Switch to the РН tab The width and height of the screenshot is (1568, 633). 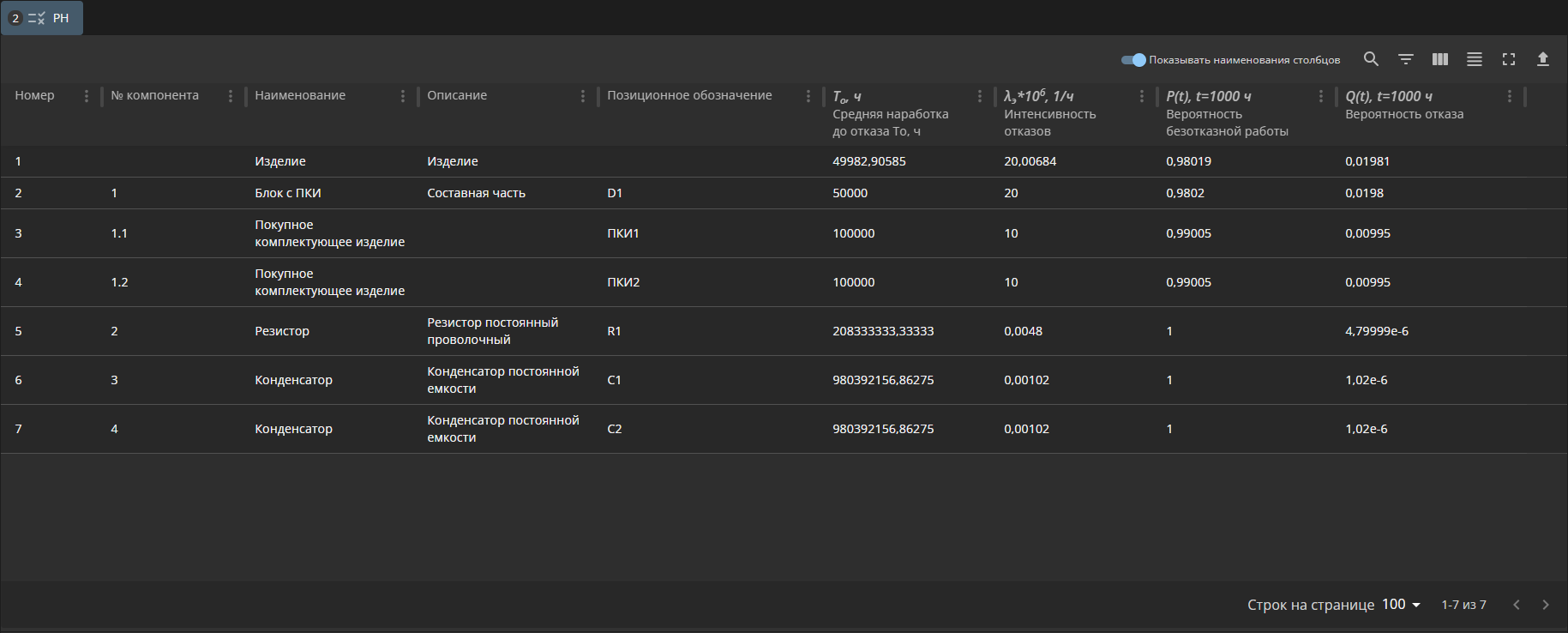pos(42,18)
